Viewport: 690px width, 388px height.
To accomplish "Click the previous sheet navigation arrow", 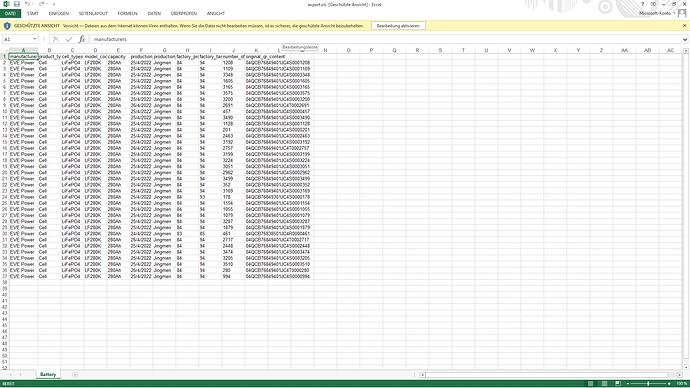I will [x=11, y=374].
